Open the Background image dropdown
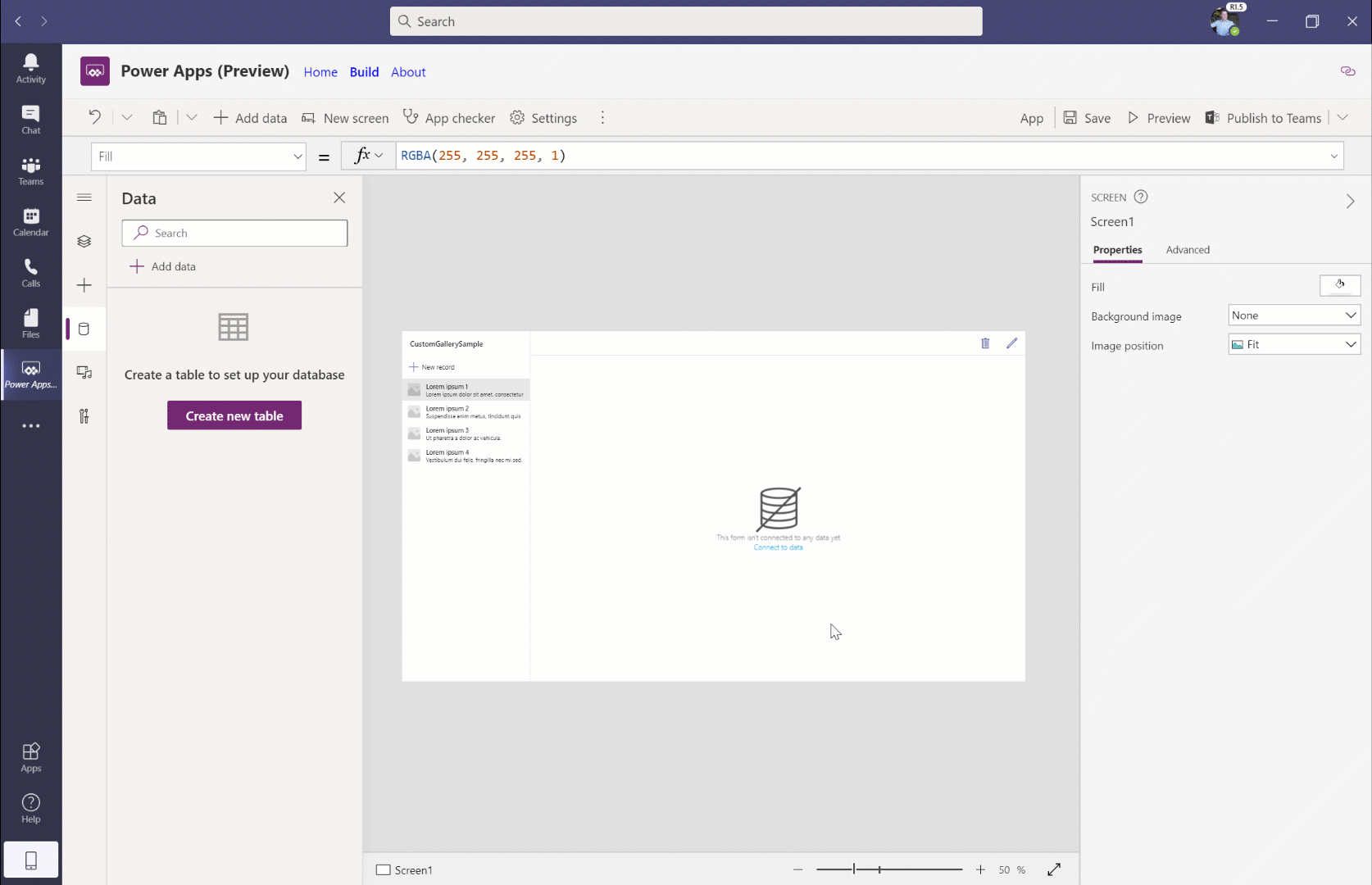 [x=1294, y=315]
